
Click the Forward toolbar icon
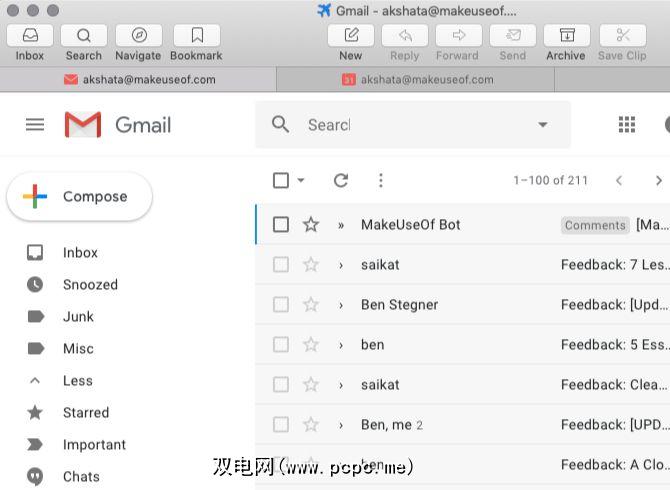458,35
